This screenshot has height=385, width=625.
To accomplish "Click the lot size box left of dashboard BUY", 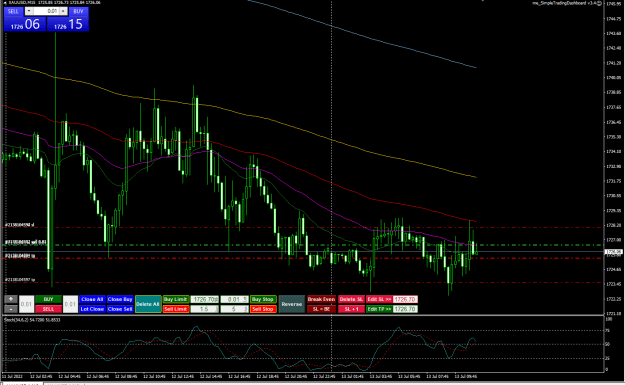I will point(26,304).
